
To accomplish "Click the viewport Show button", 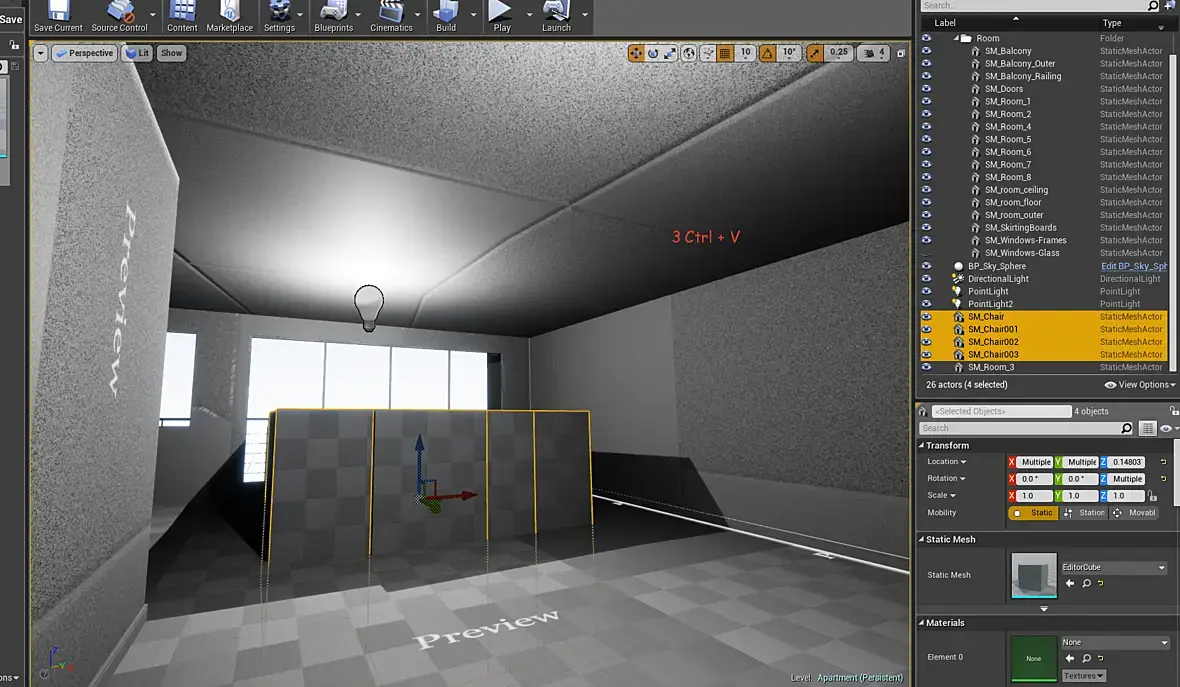I will point(172,53).
